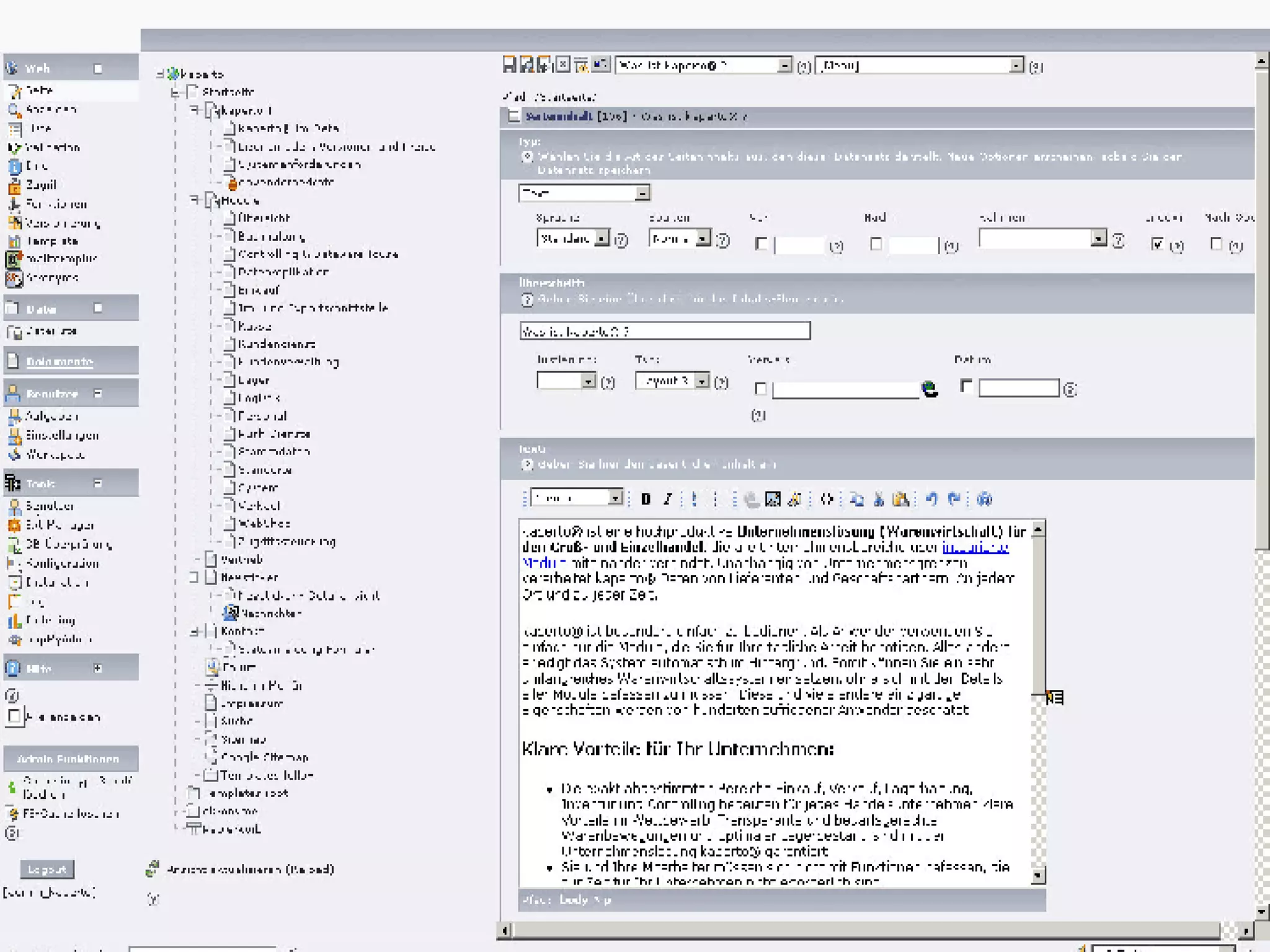Tick the Verweis checkbox
1270x952 pixels.
(x=760, y=389)
